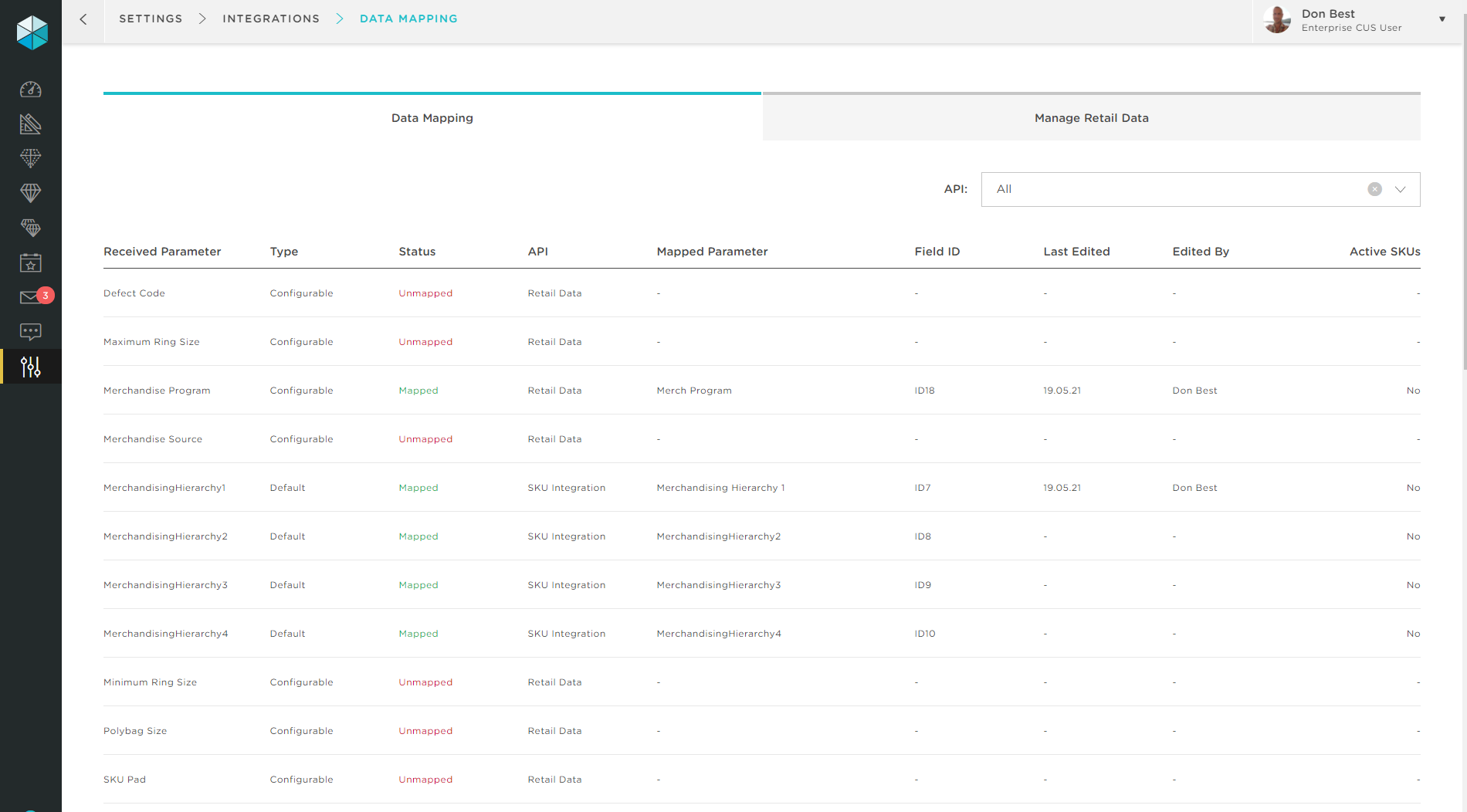Select the settings sliders sidebar icon

coord(31,367)
